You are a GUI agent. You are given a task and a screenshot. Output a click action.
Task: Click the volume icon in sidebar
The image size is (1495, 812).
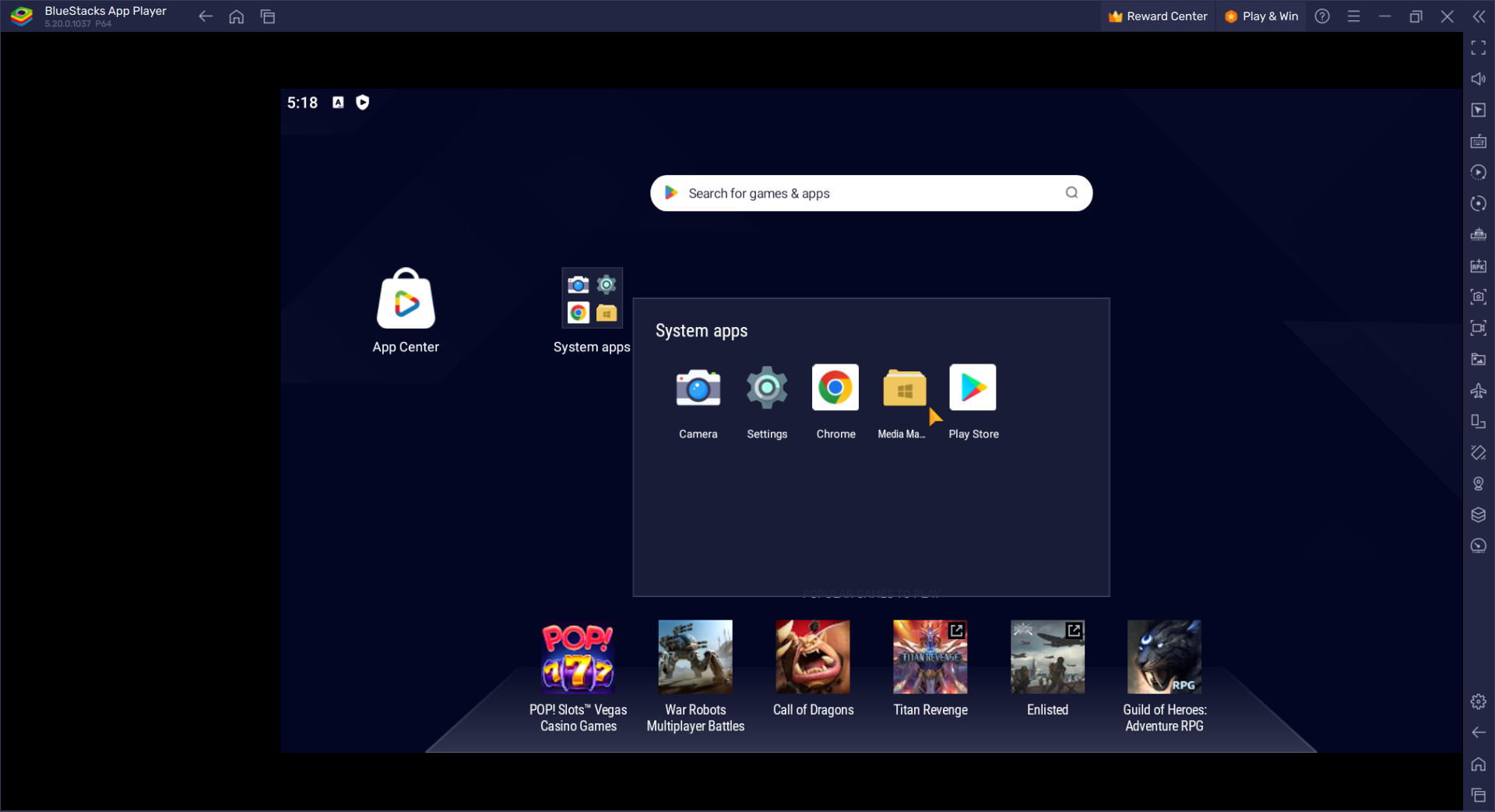(1479, 79)
